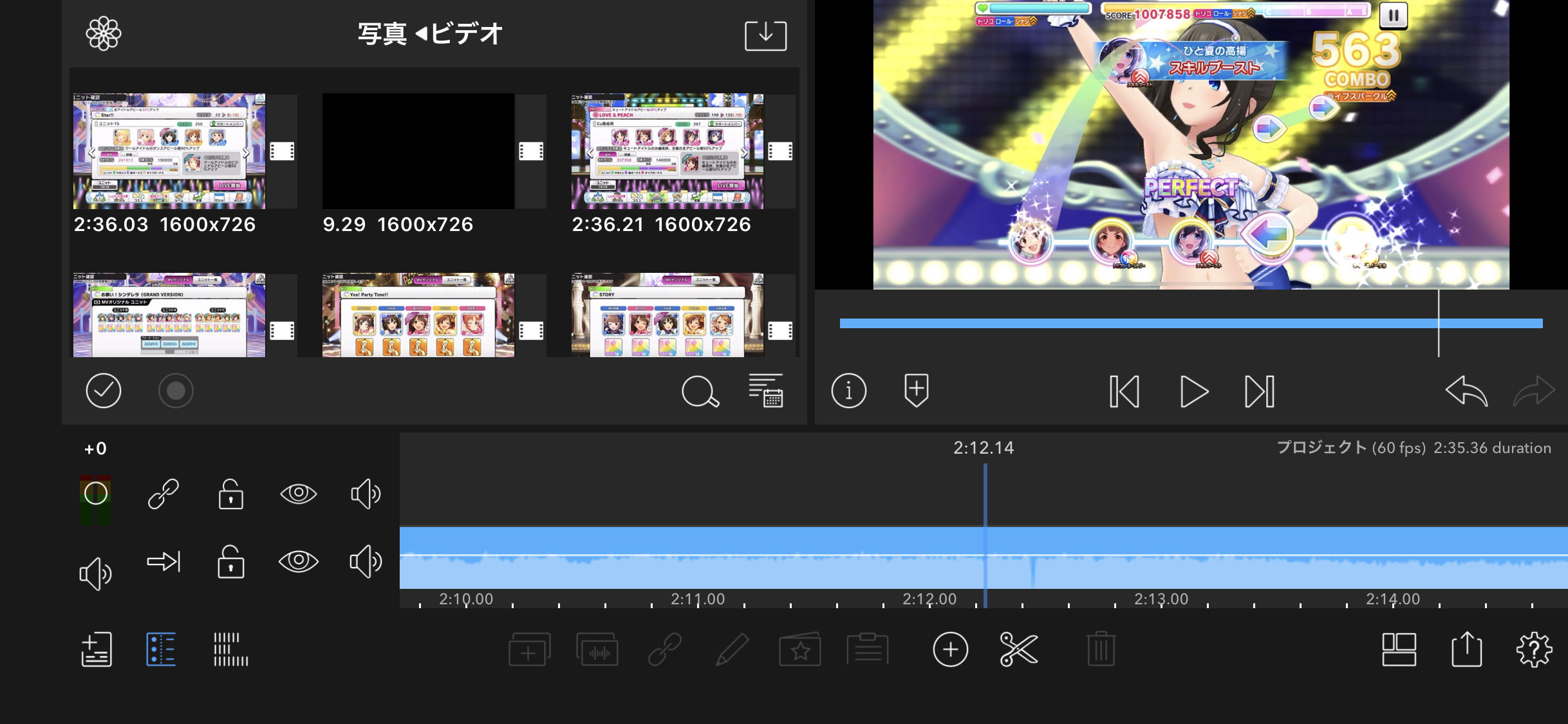
Task: Split the clip with scissors tool
Action: pos(1018,649)
